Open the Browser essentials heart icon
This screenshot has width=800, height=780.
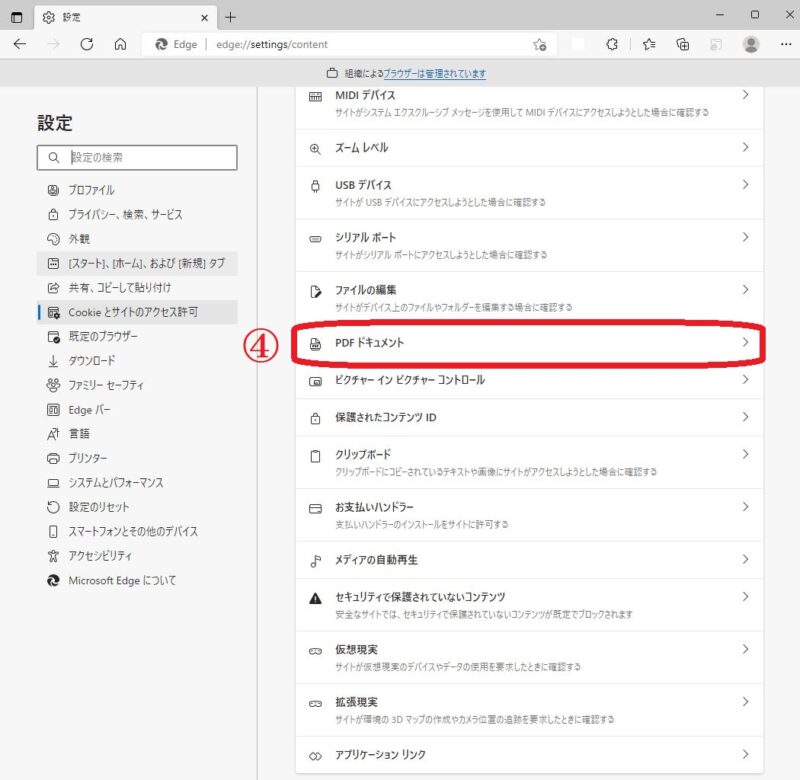click(x=611, y=44)
